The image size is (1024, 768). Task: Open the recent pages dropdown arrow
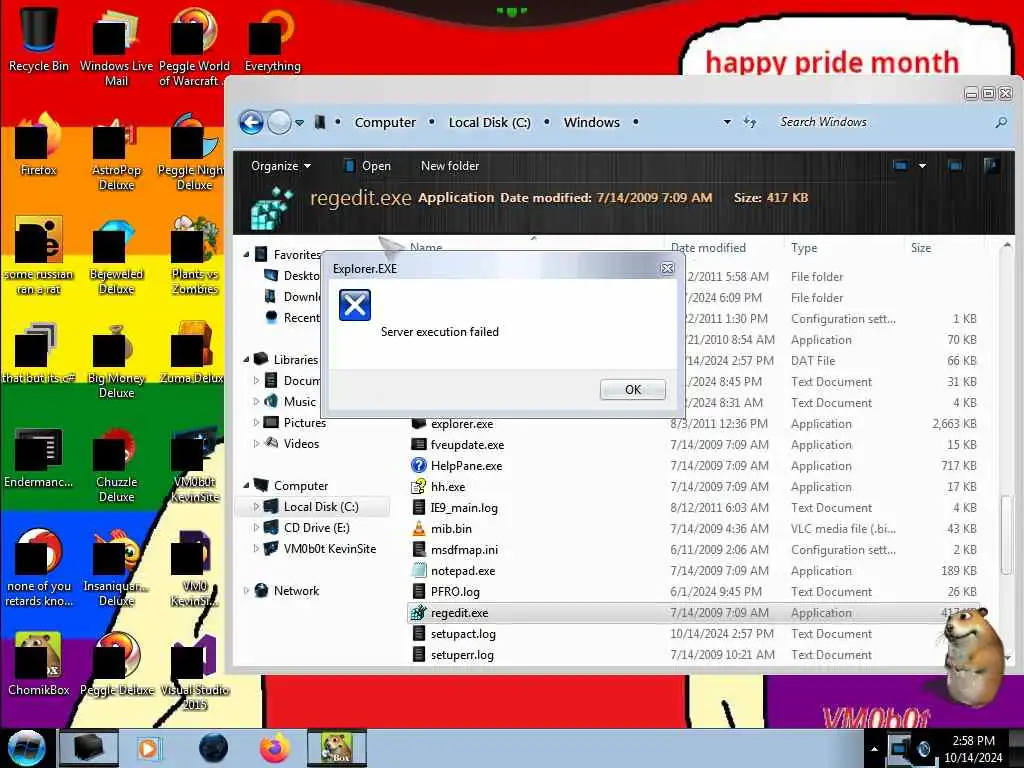[299, 123]
